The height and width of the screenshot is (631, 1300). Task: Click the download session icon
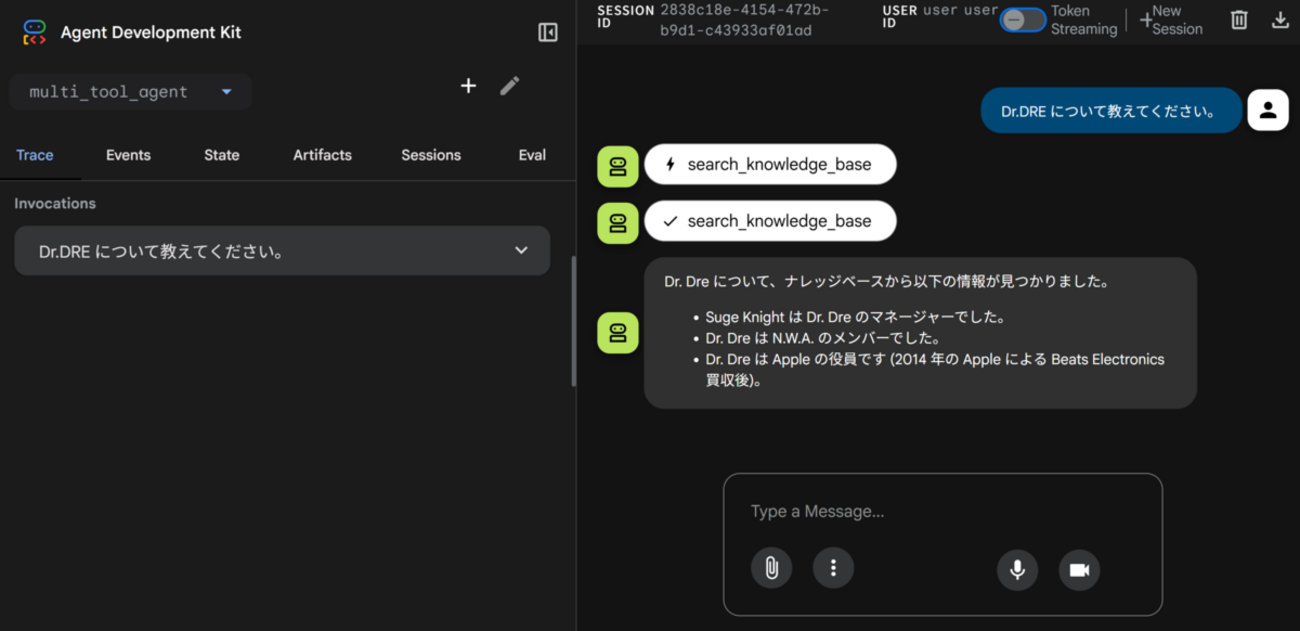pos(1280,20)
